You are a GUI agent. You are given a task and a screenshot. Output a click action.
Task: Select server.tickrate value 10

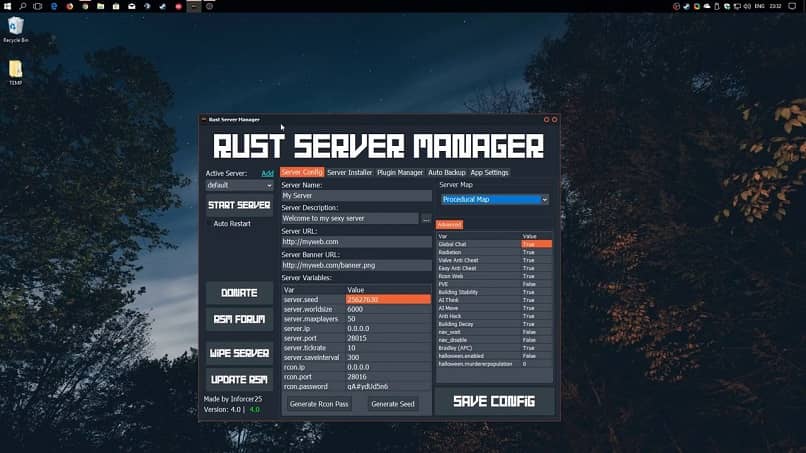[x=388, y=348]
